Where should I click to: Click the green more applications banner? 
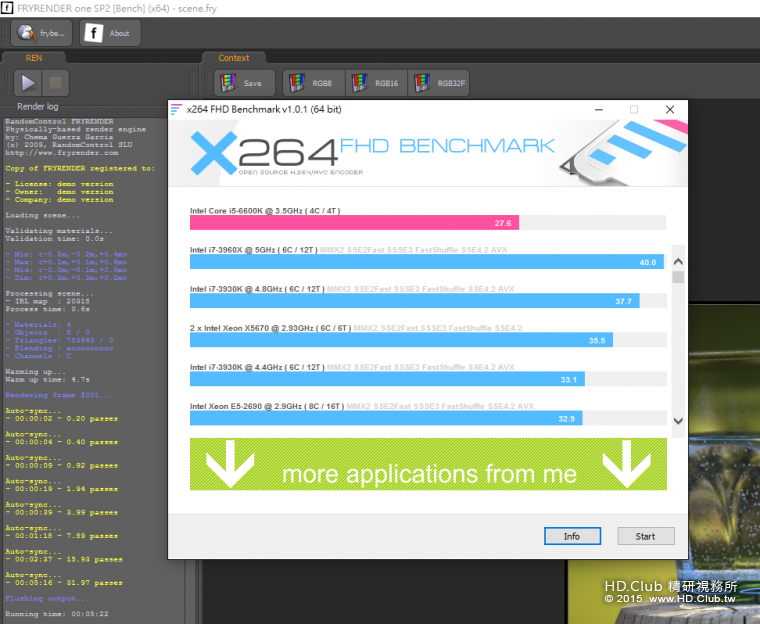click(x=428, y=465)
